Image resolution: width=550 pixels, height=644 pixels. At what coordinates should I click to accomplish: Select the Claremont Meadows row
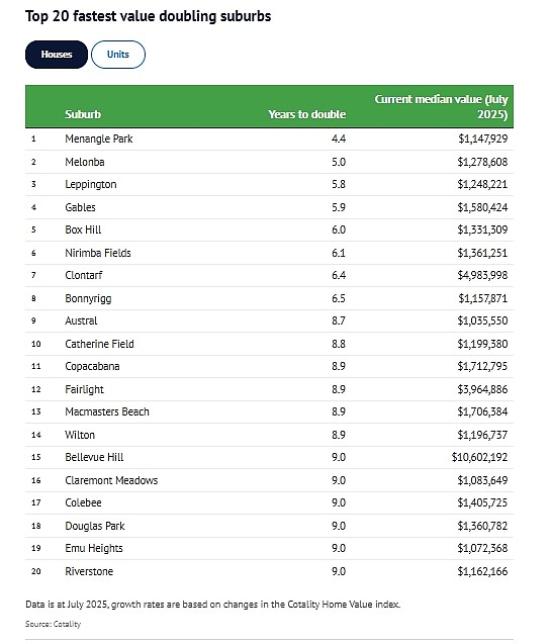coord(269,480)
